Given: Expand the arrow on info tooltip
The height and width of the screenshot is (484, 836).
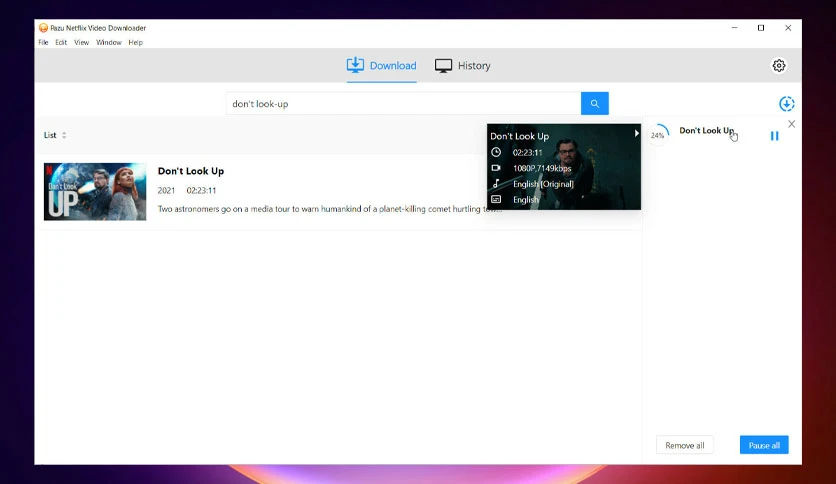Looking at the screenshot, I should [636, 133].
